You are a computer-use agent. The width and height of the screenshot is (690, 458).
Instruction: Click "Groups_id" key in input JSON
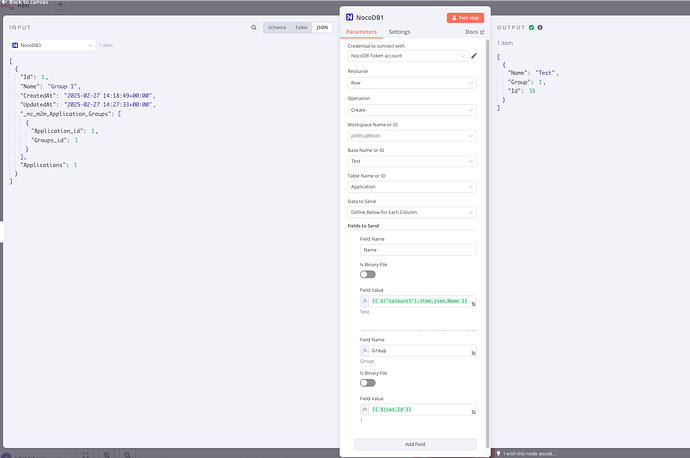tap(50, 140)
